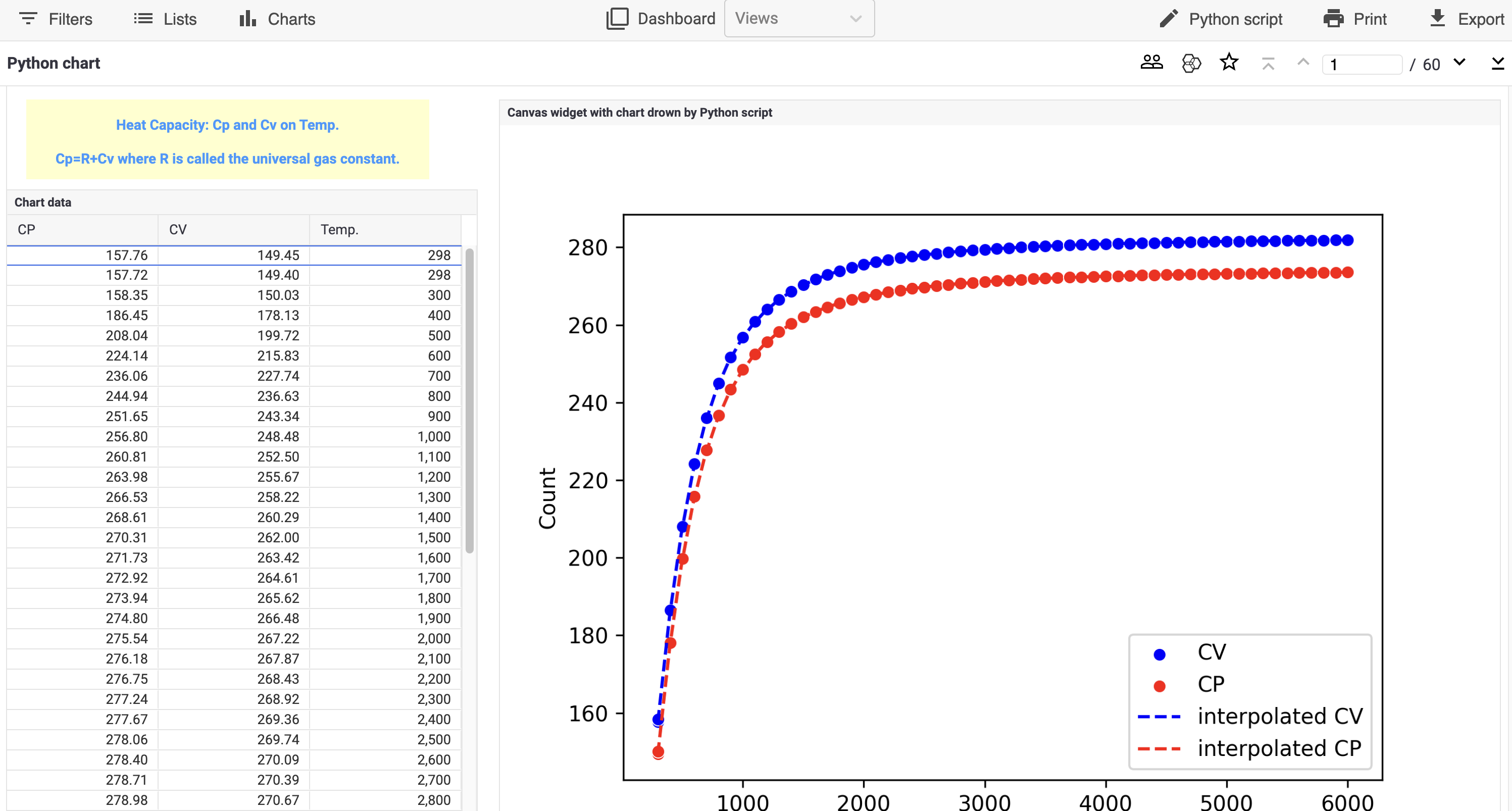1512x811 pixels.
Task: Open the Lists panel
Action: click(x=166, y=19)
